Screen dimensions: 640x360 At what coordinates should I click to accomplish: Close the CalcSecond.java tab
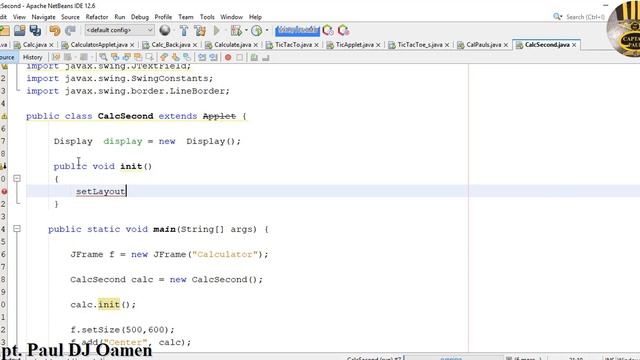tap(574, 45)
